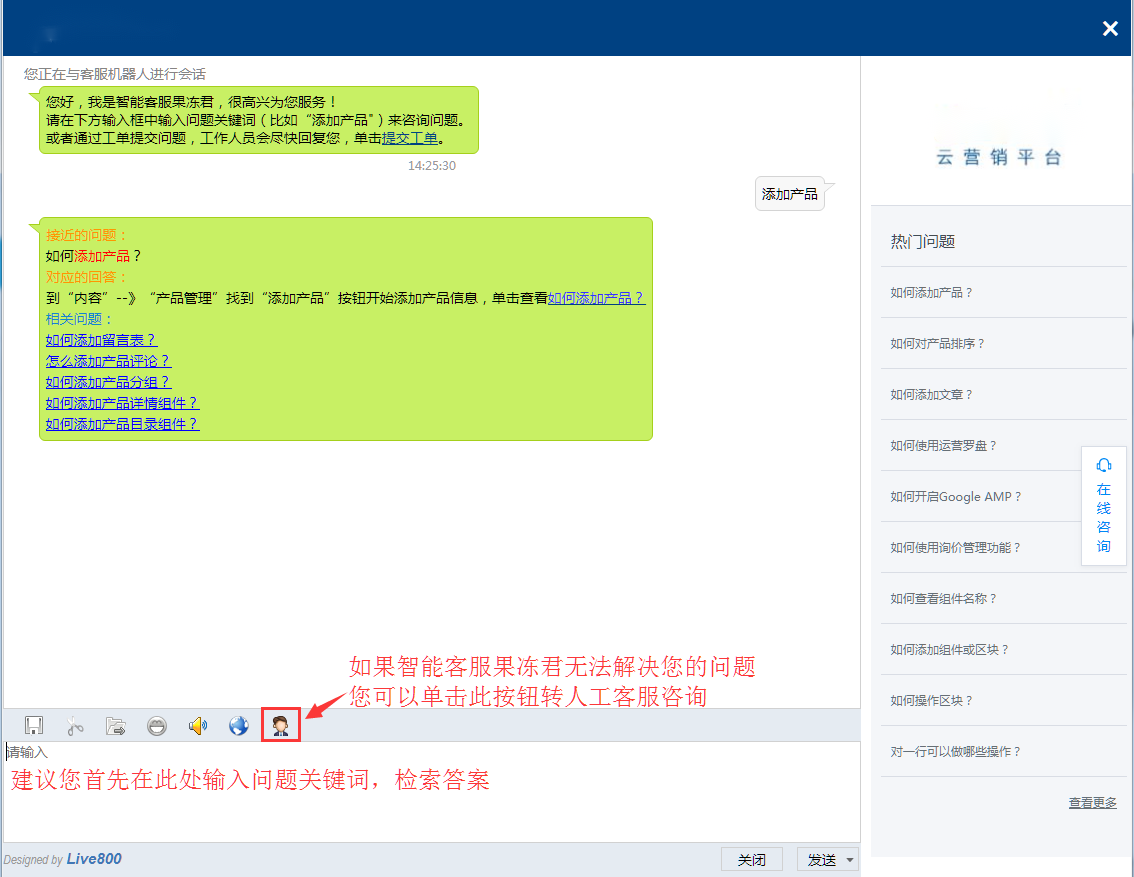Click the 发送 send button
The image size is (1134, 877).
821,860
